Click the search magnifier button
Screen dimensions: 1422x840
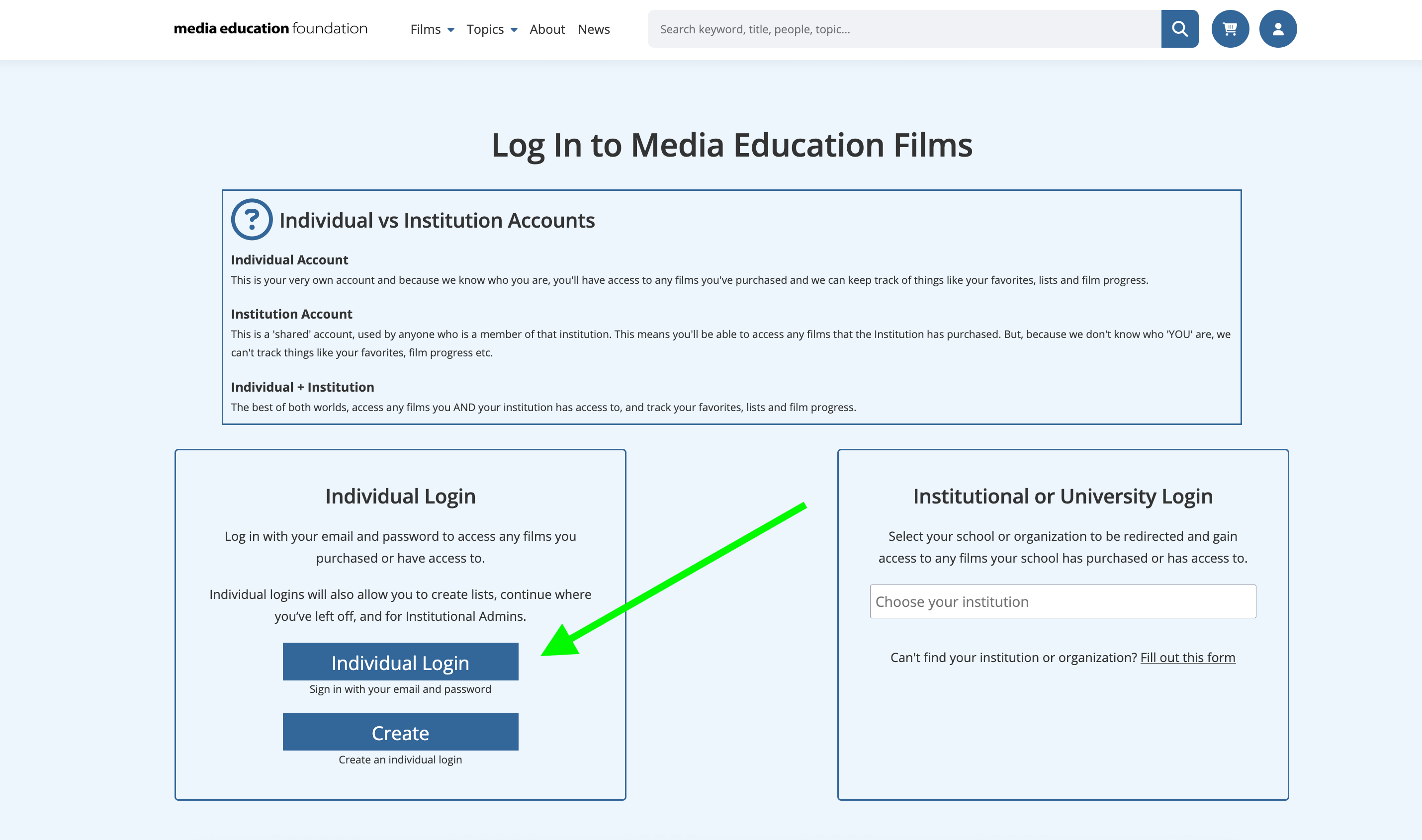(x=1179, y=29)
